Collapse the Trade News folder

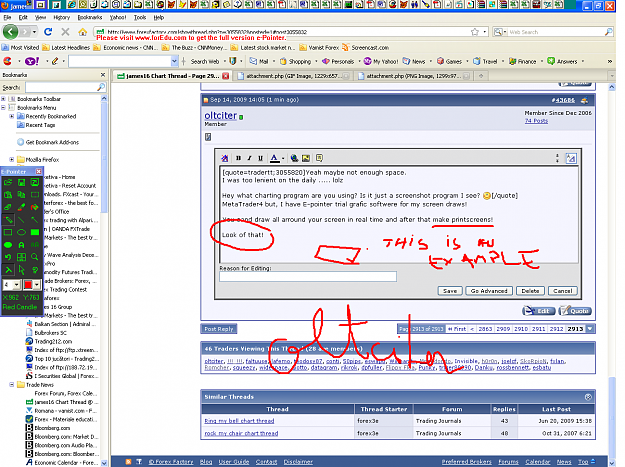[12, 385]
